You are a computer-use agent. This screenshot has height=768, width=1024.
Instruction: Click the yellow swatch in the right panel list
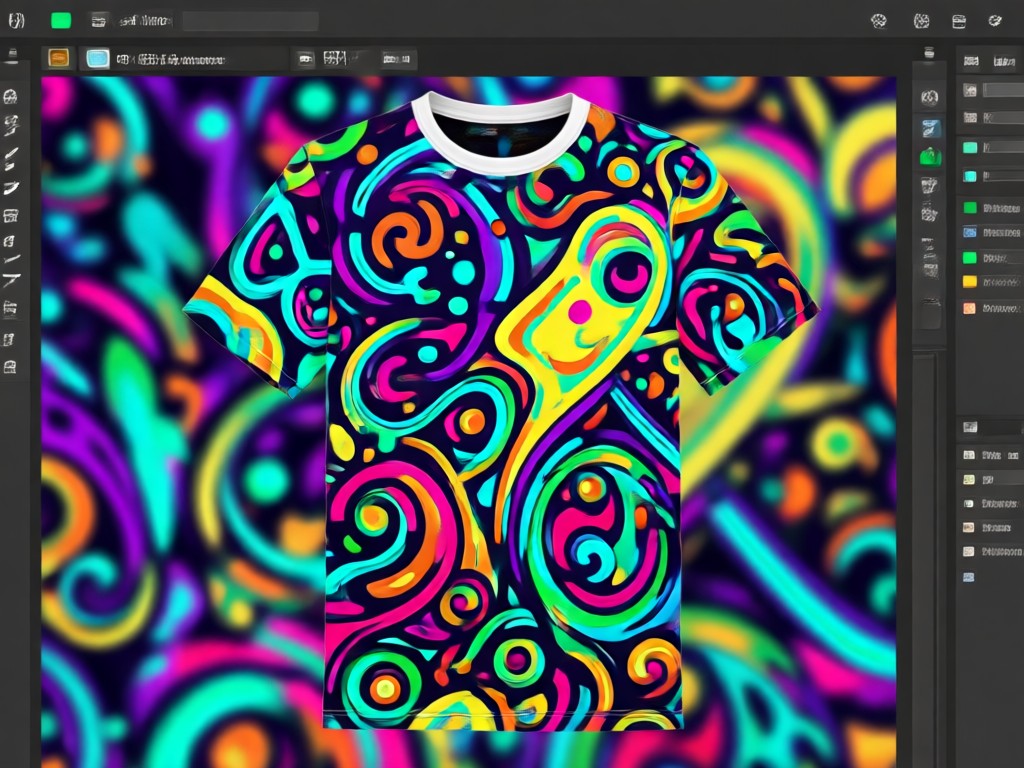970,281
